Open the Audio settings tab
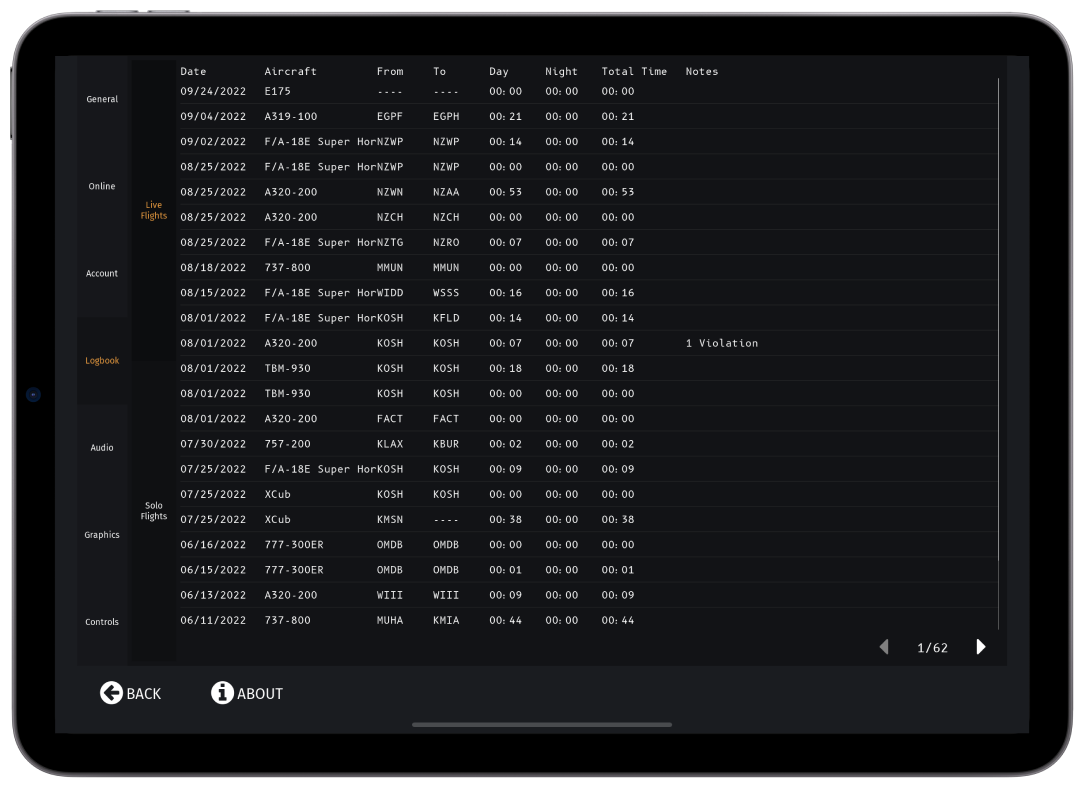This screenshot has width=1085, height=790. (x=101, y=447)
